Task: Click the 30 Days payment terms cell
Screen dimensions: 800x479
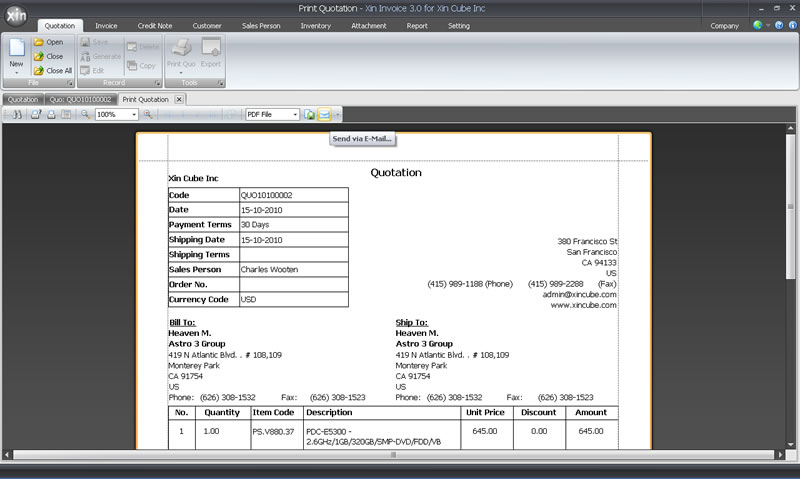Action: point(294,224)
